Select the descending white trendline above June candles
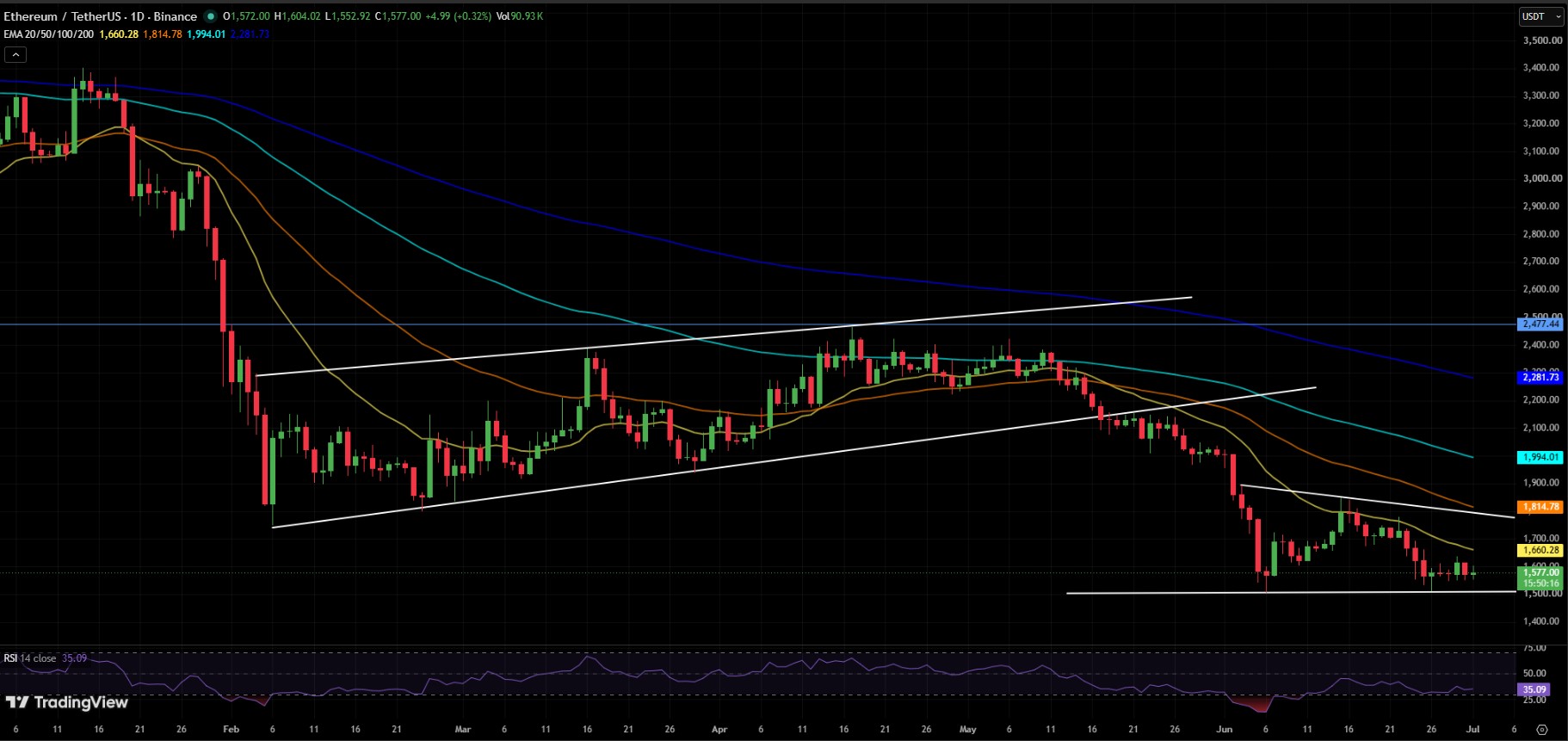Viewport: 1568px width, 741px height. click(x=1377, y=502)
